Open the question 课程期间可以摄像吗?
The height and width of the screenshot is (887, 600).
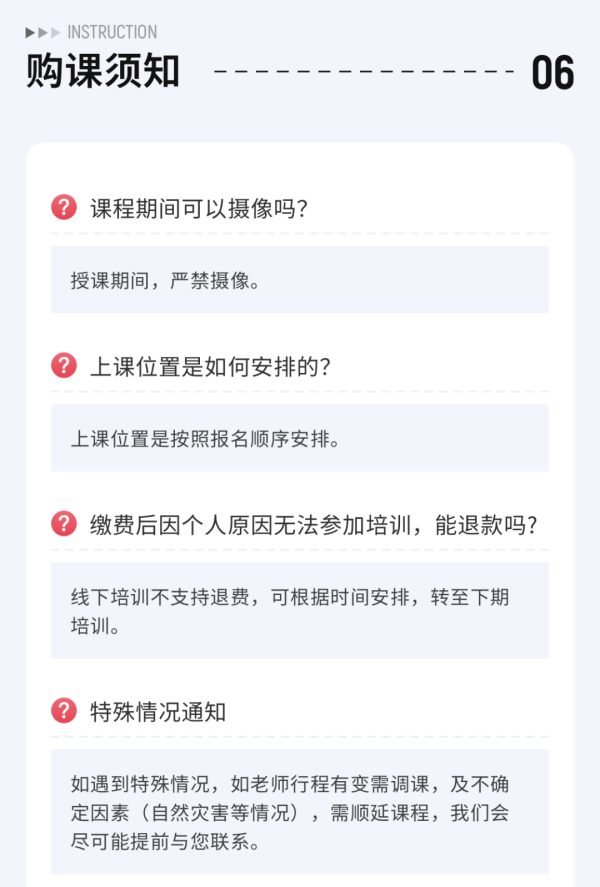[x=198, y=209]
